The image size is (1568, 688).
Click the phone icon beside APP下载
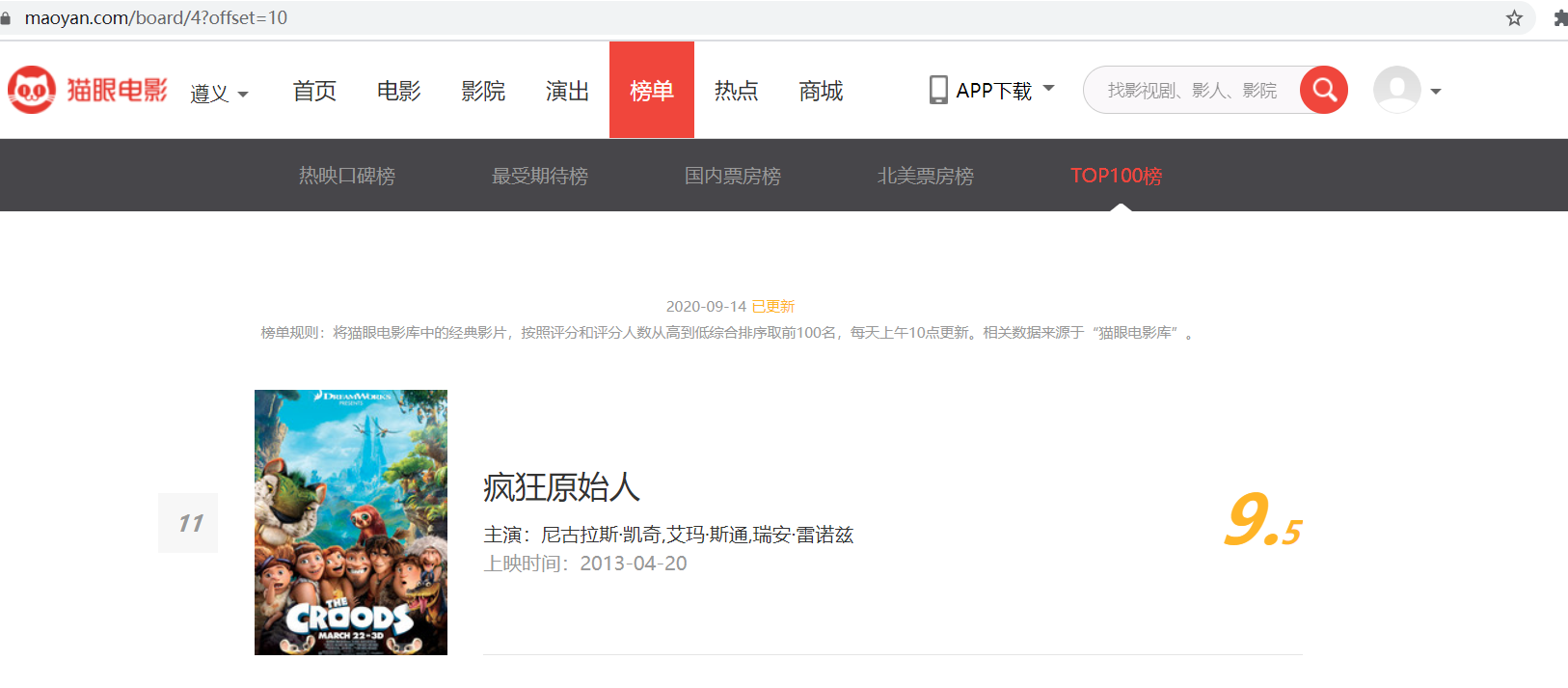(937, 90)
